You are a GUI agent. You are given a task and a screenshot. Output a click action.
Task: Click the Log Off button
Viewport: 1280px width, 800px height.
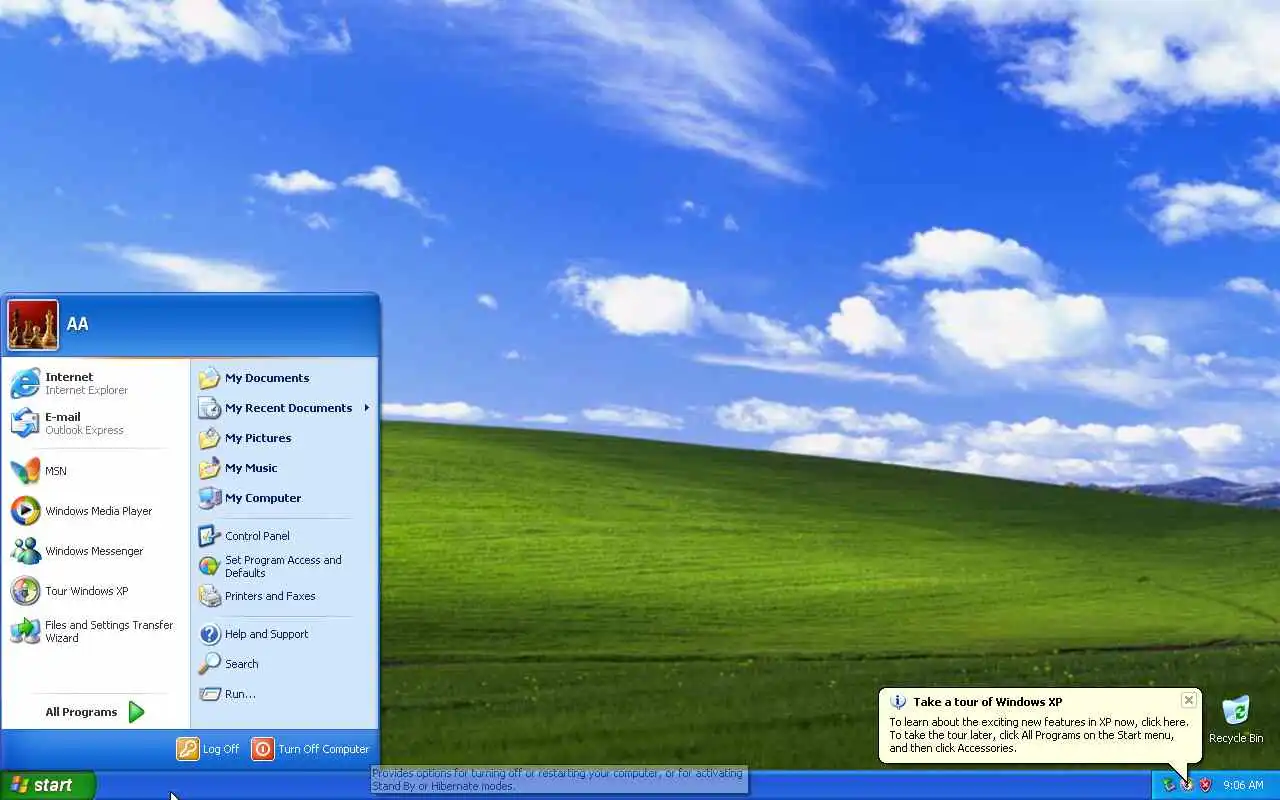pos(209,749)
